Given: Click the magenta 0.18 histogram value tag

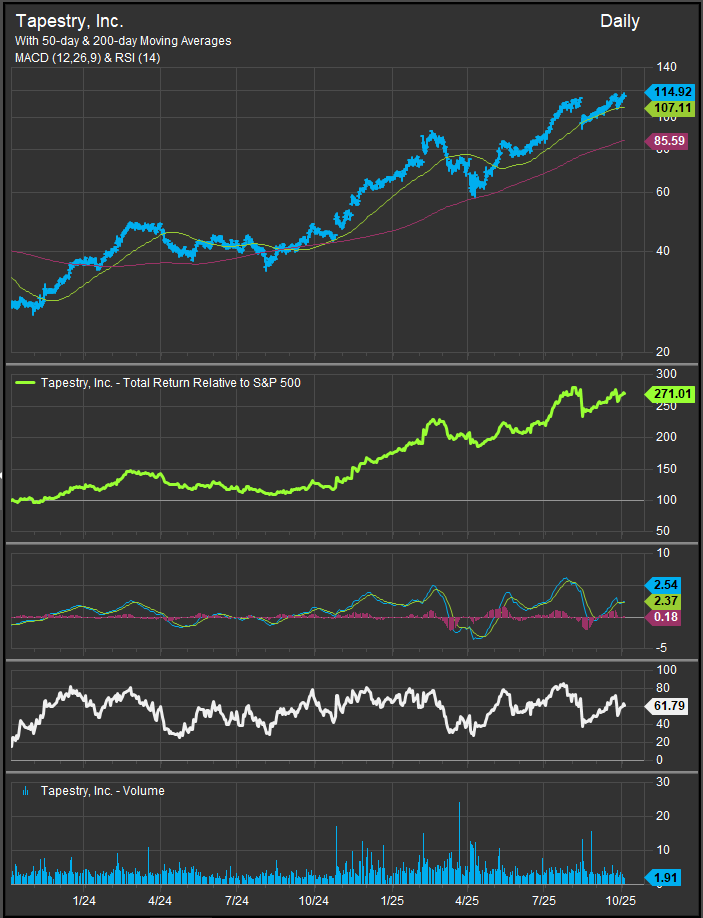Looking at the screenshot, I should coord(664,618).
